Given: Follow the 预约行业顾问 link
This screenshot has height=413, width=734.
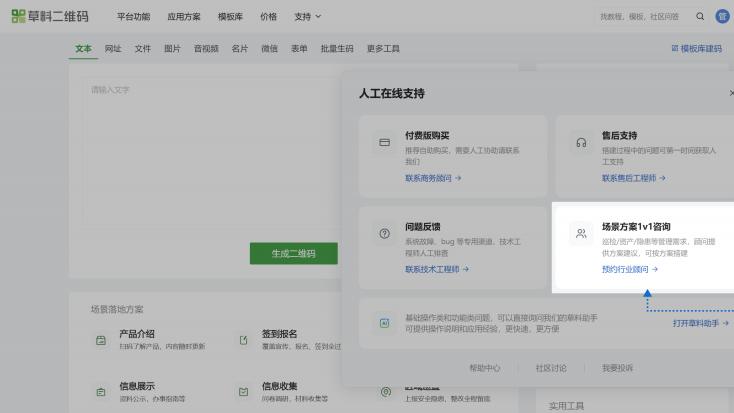Looking at the screenshot, I should [x=630, y=269].
